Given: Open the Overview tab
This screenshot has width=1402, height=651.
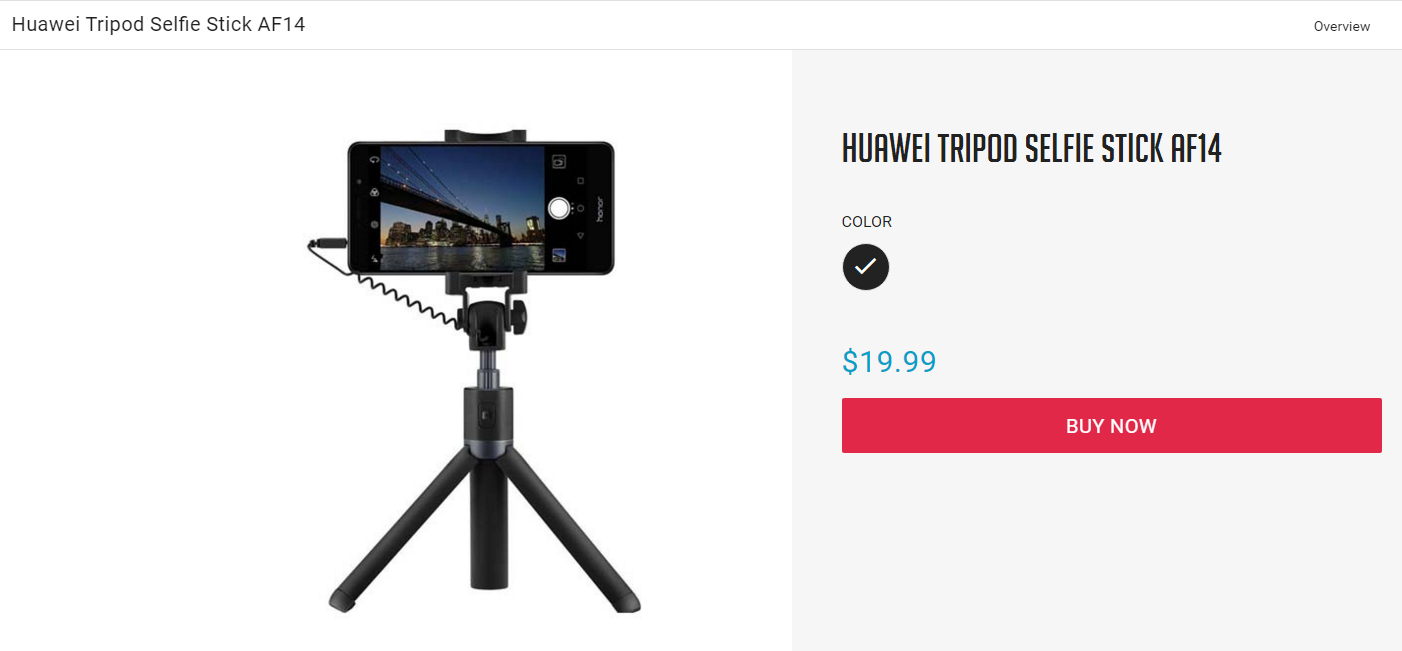Looking at the screenshot, I should (1342, 26).
